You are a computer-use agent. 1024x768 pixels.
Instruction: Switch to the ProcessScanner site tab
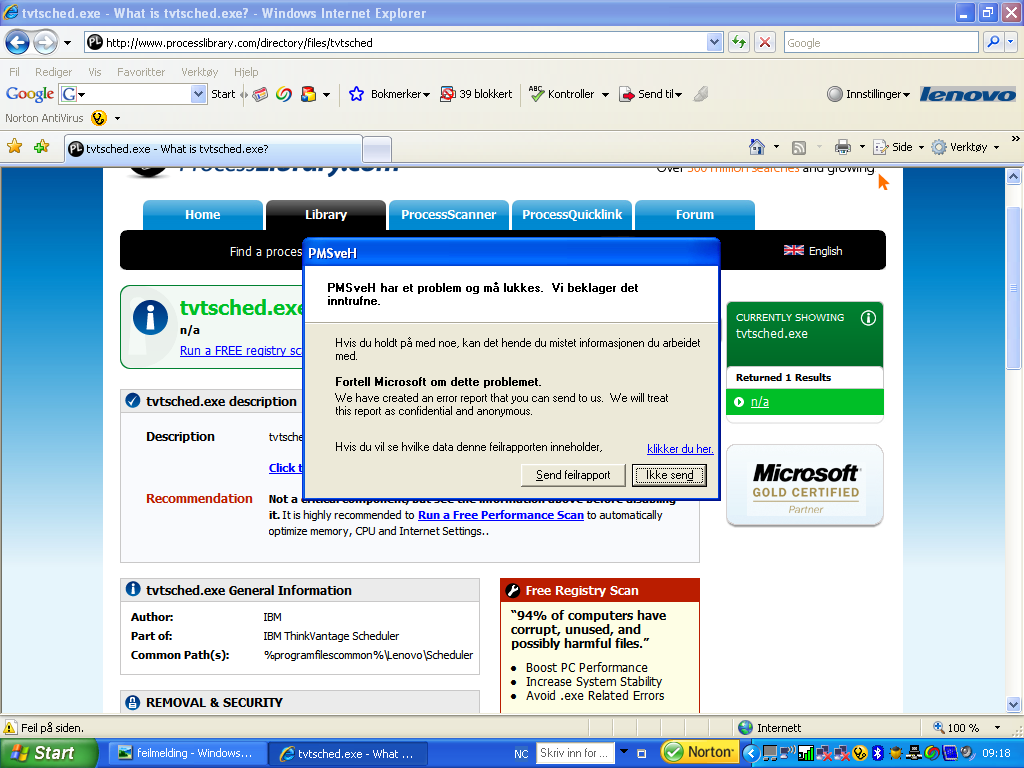pos(449,215)
